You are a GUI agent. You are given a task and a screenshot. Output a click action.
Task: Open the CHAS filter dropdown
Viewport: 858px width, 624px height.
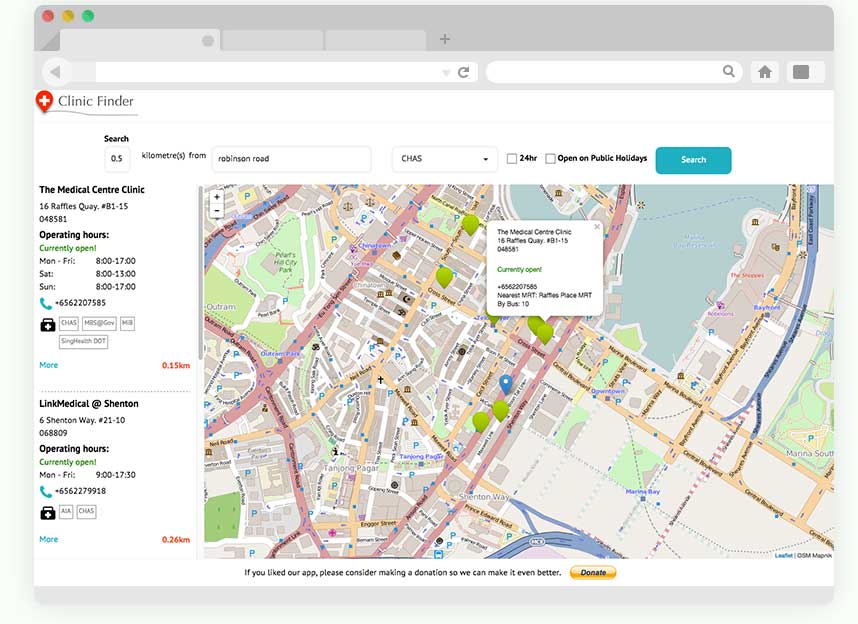click(444, 159)
